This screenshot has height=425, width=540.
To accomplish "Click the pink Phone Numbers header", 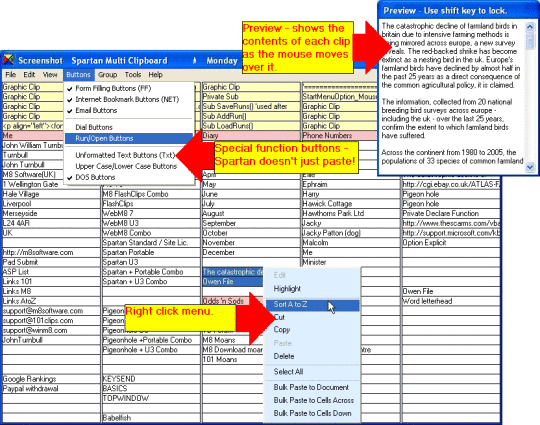I will click(339, 136).
